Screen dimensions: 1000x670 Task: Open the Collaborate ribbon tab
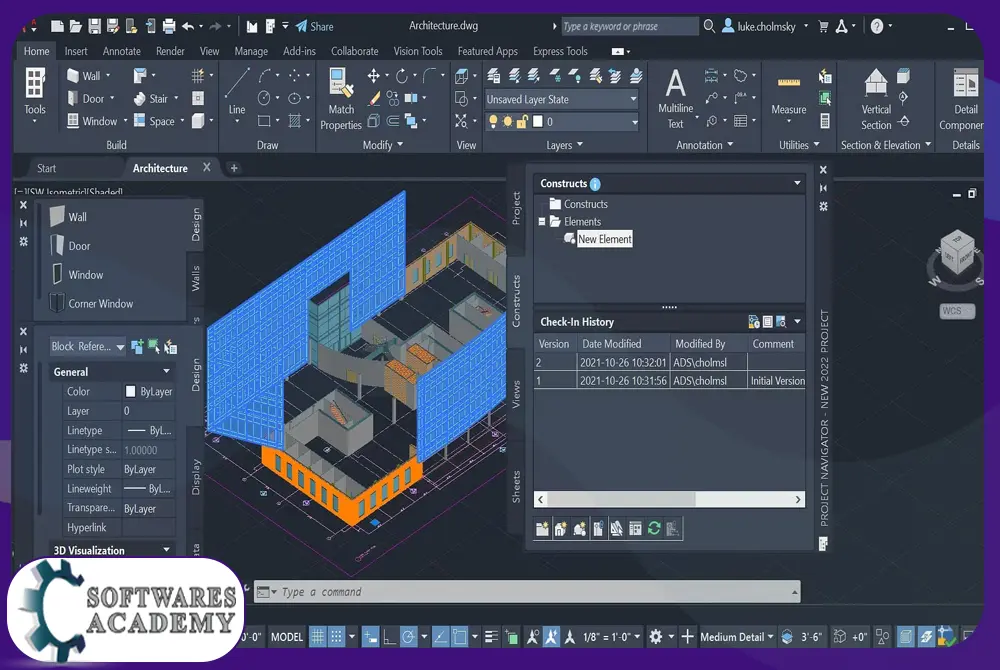point(355,51)
